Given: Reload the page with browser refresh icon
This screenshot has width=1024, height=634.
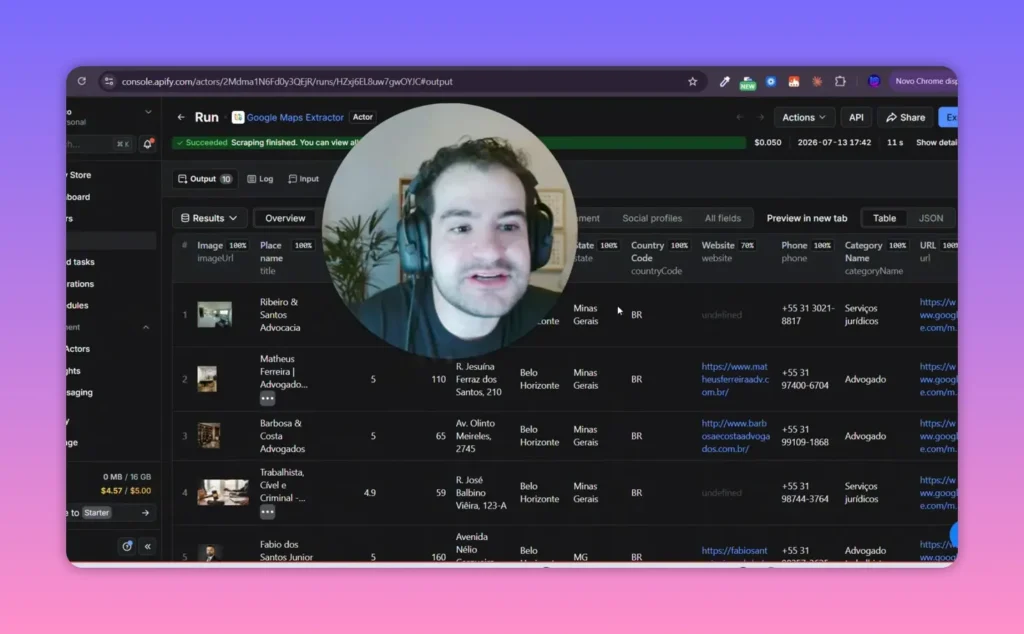Looking at the screenshot, I should click(82, 82).
